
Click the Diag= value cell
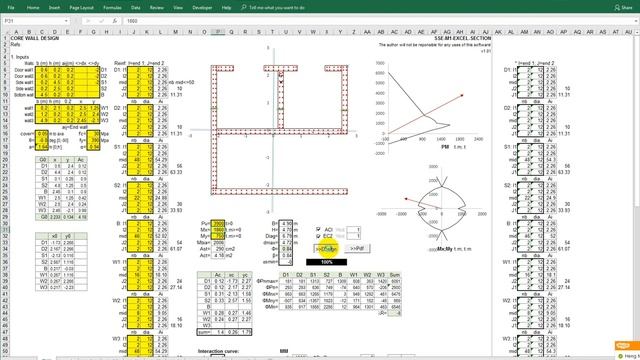pos(286,236)
